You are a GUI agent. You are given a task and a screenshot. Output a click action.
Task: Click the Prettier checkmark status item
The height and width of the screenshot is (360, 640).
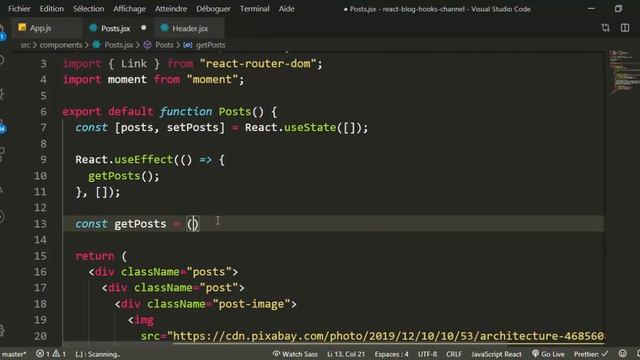[591, 354]
